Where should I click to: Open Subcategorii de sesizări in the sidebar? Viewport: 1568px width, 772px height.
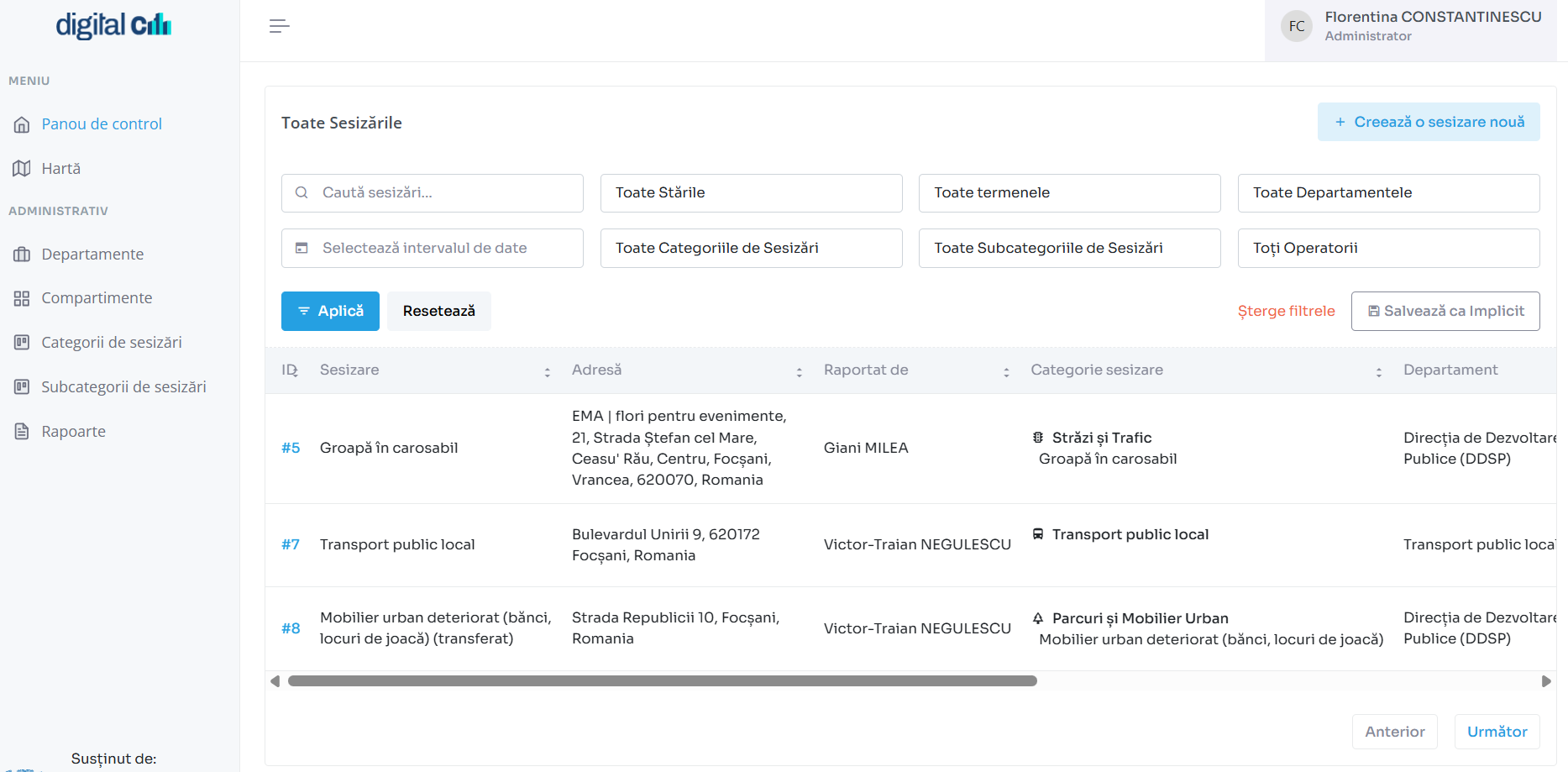point(123,387)
